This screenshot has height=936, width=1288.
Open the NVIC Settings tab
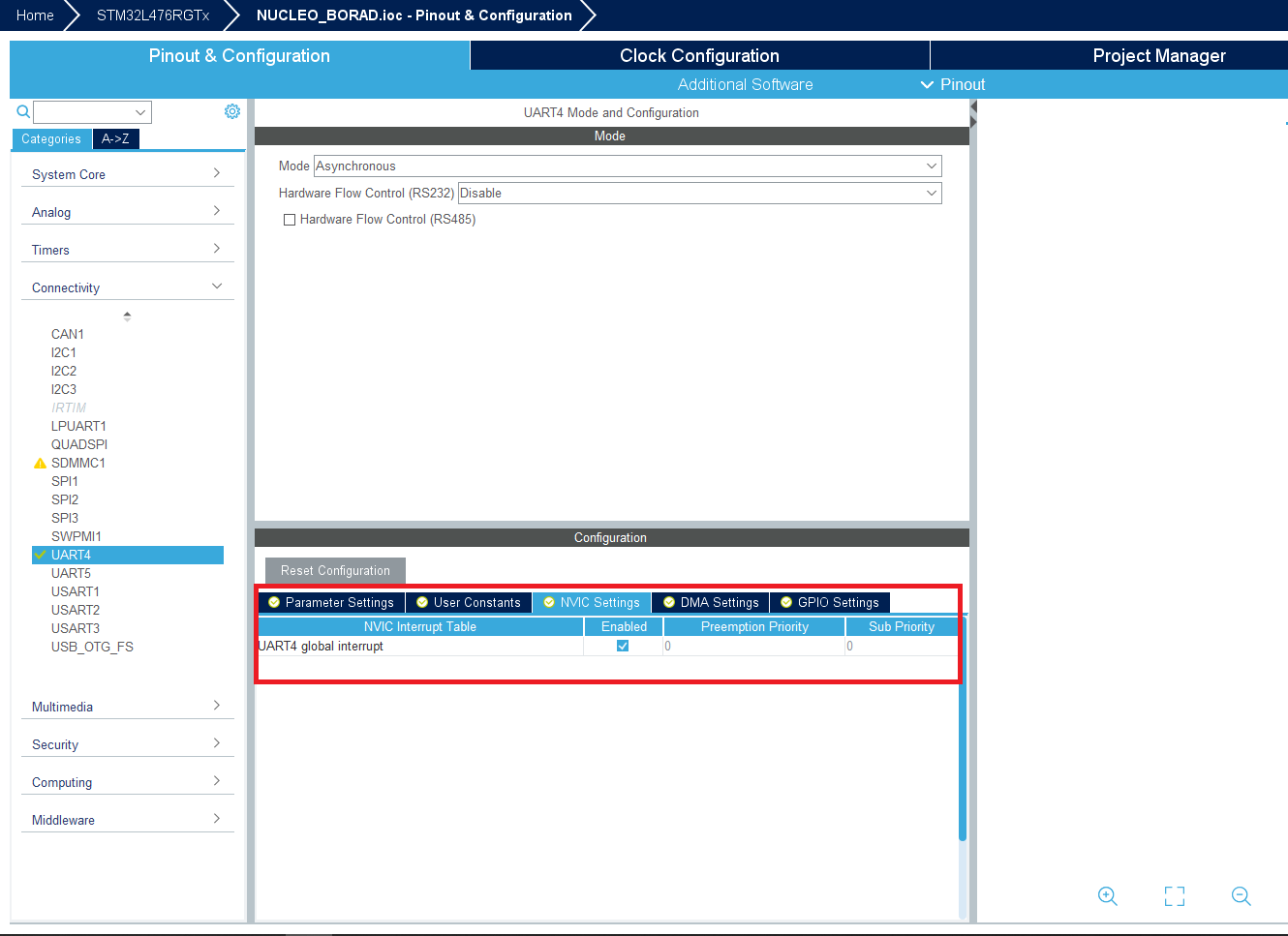click(592, 602)
